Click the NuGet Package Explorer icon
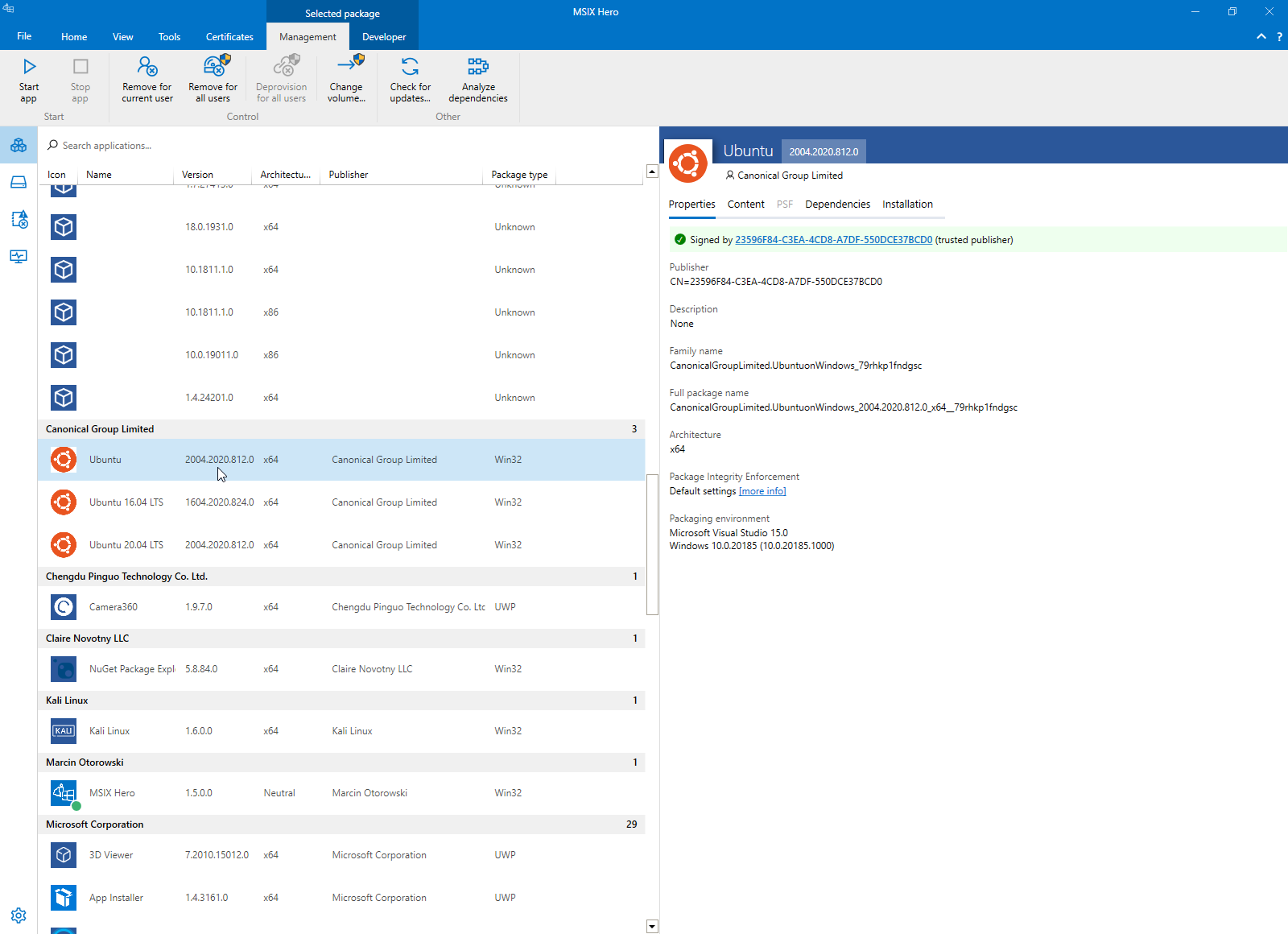1288x934 pixels. (64, 669)
